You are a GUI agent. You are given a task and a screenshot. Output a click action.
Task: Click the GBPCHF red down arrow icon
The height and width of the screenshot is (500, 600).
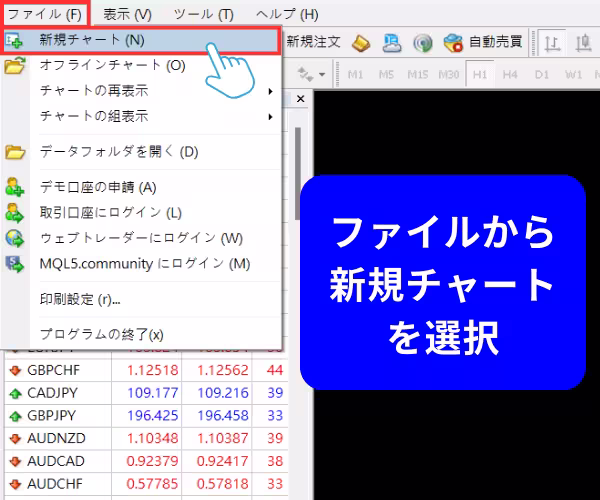coord(15,371)
